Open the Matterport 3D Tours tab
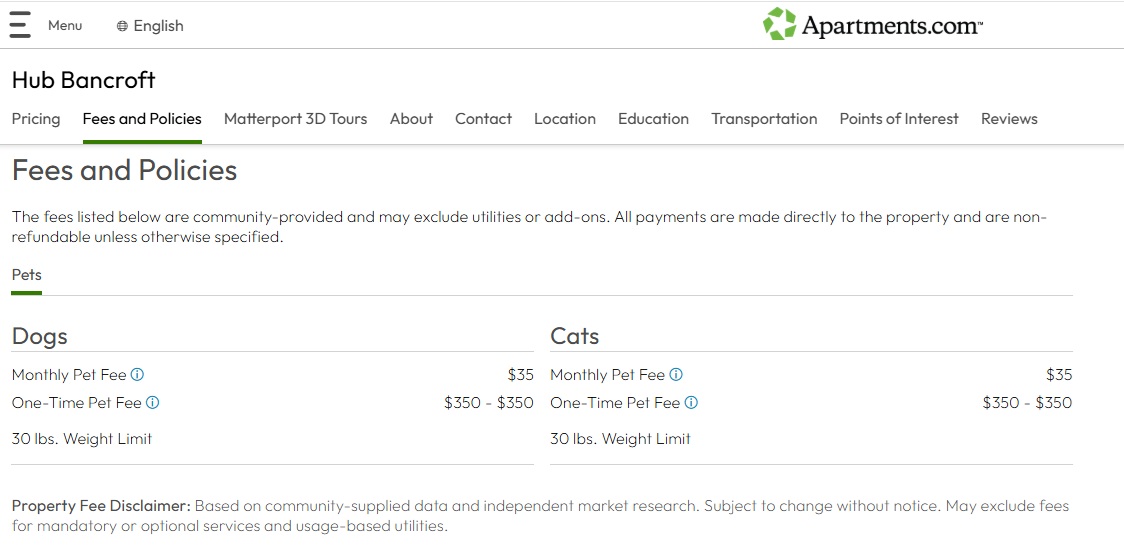1124x557 pixels. pos(295,119)
